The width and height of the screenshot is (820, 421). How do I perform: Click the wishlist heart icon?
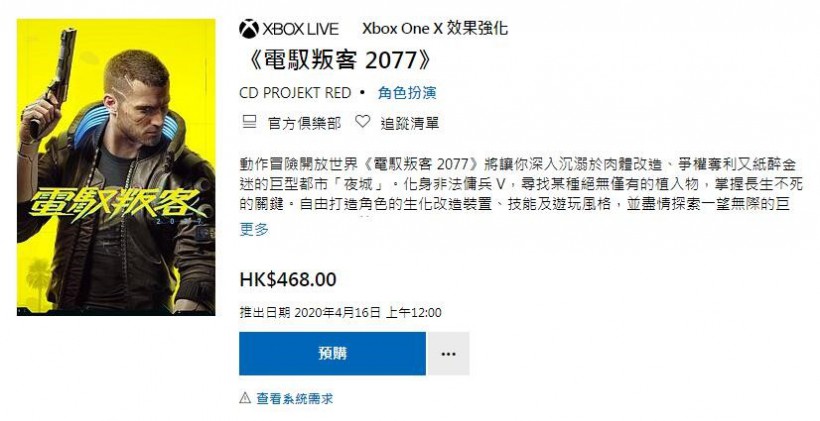tap(362, 122)
